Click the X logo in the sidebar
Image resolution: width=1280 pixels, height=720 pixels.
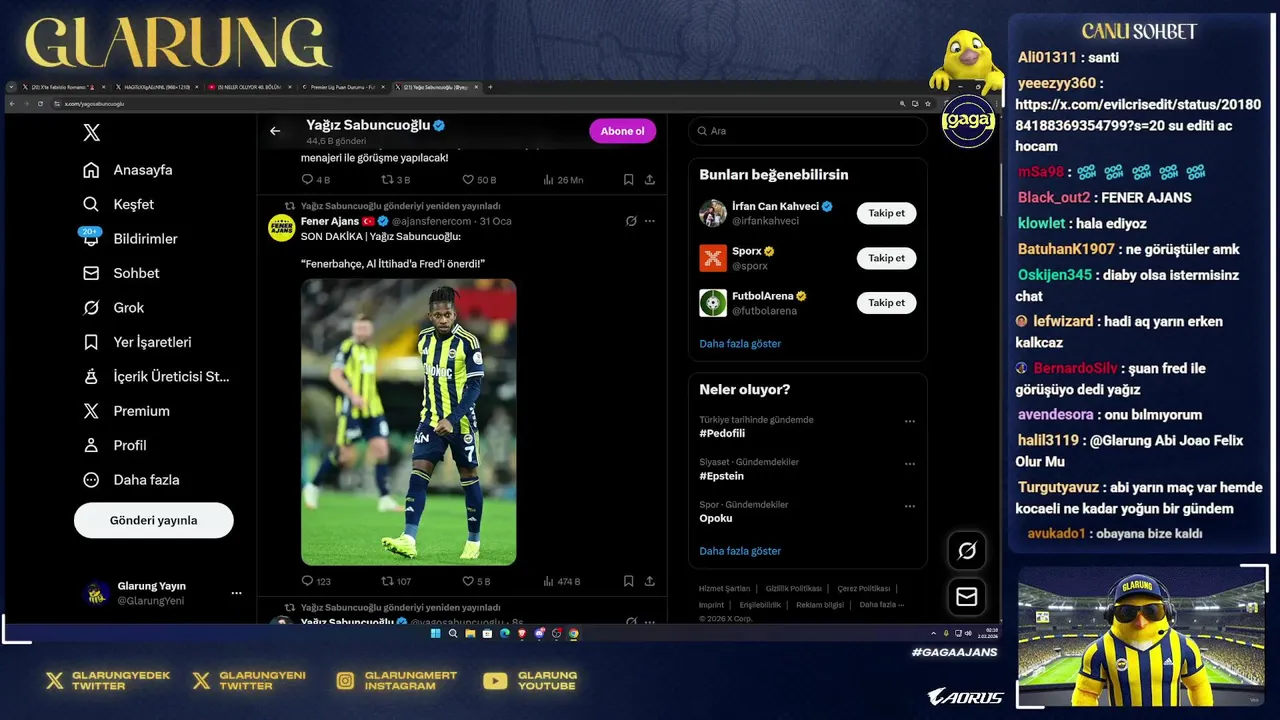coord(91,133)
